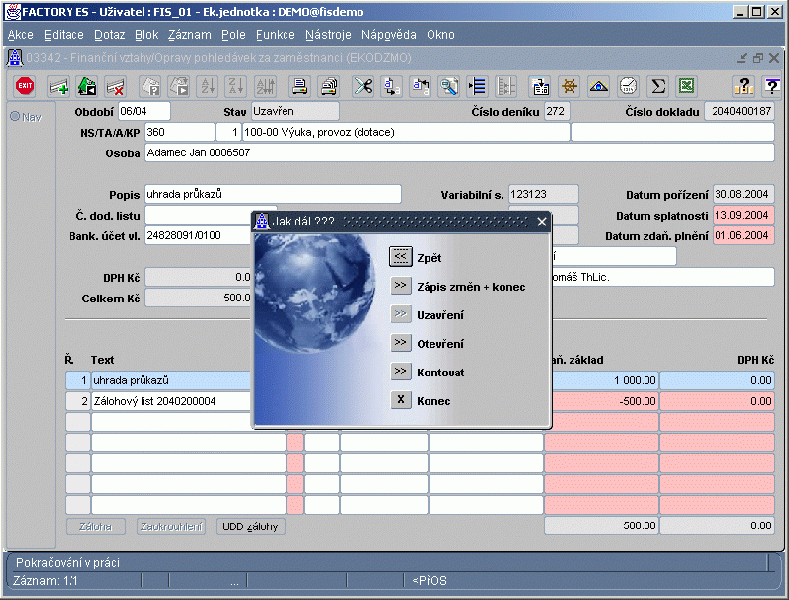
Task: Click the greyed Z-A descending sort icon
Action: tap(235, 87)
